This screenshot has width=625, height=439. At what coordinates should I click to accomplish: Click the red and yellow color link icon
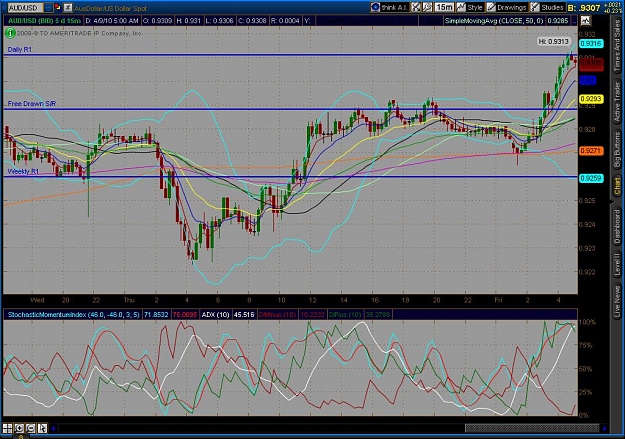(58, 7)
